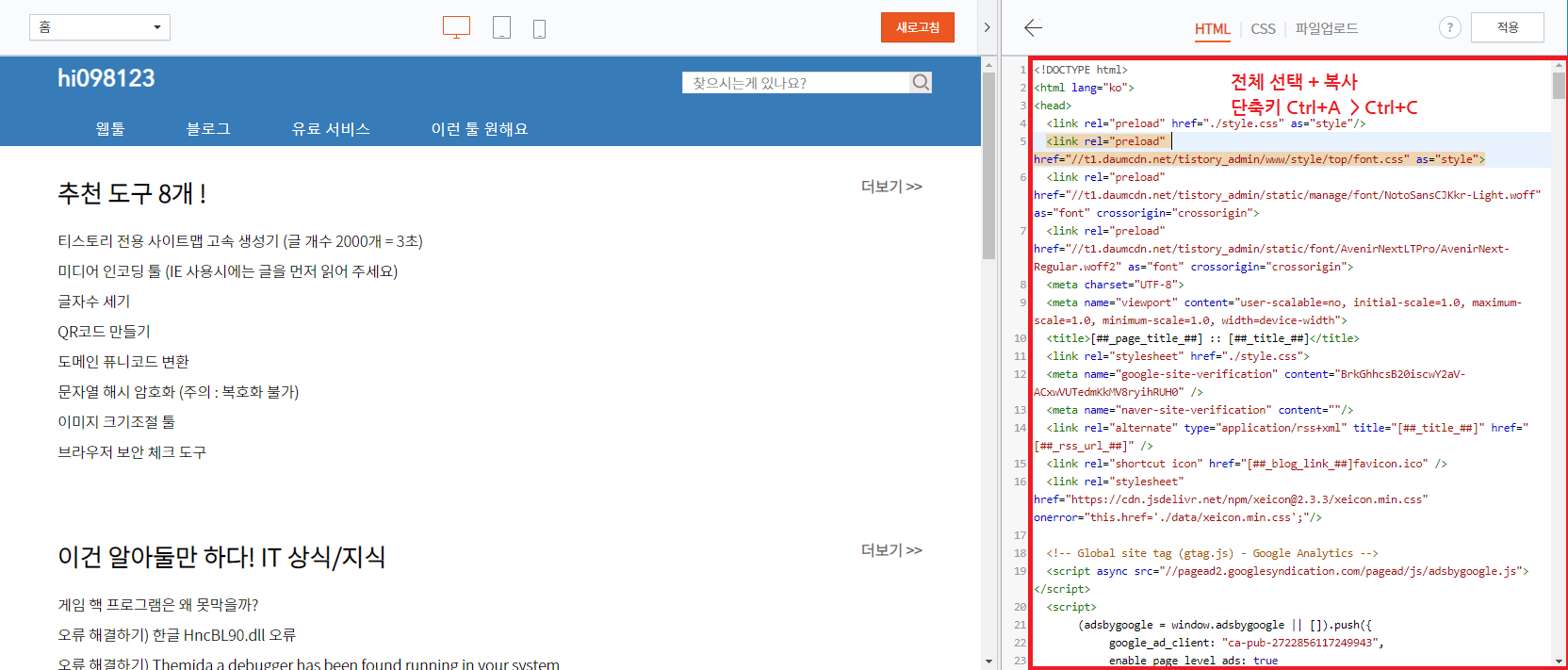Viewport: 1568px width, 670px height.
Task: Switch to desktop monitor preview icon
Action: [x=456, y=27]
